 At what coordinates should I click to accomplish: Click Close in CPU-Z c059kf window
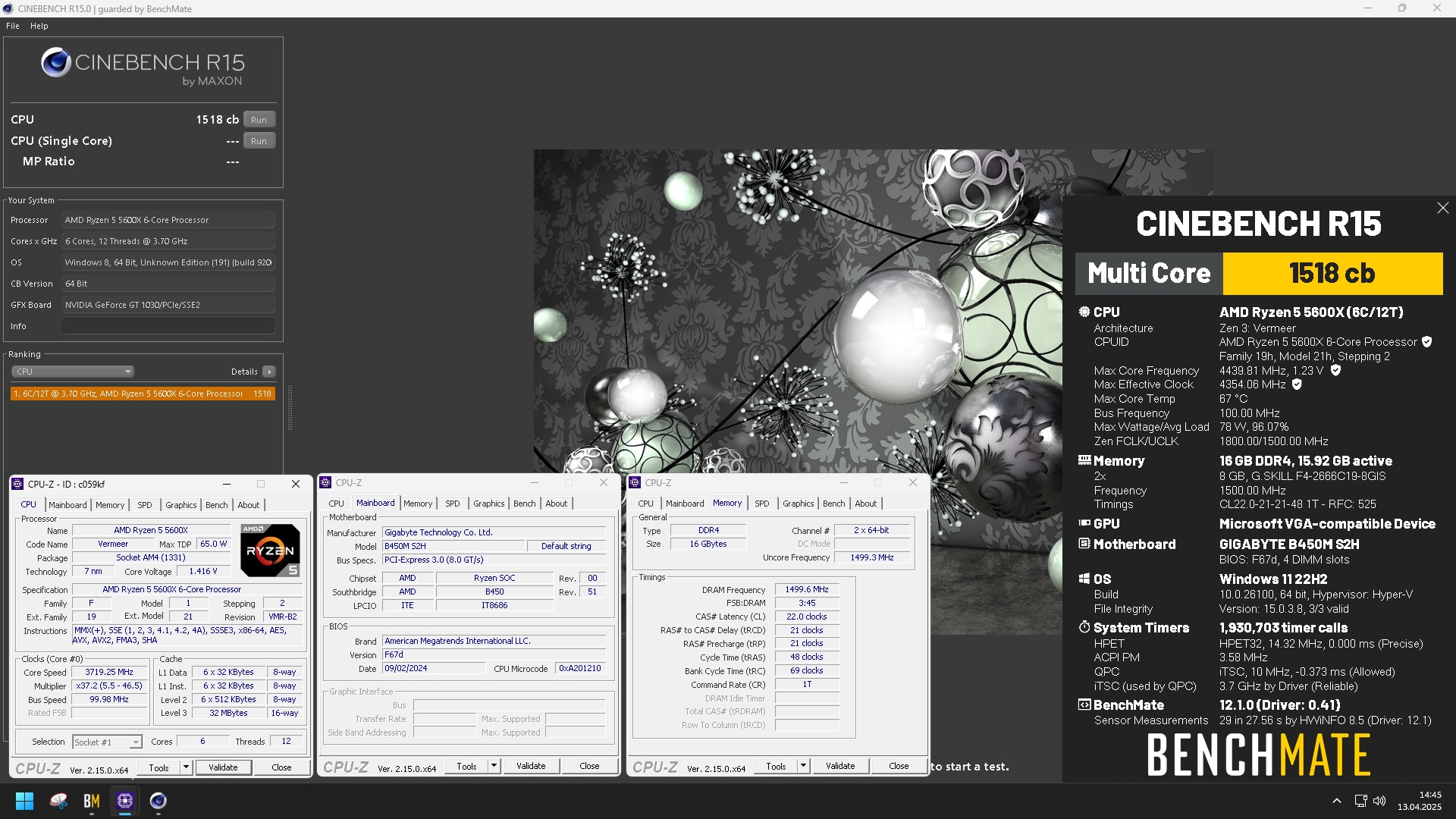tap(281, 767)
